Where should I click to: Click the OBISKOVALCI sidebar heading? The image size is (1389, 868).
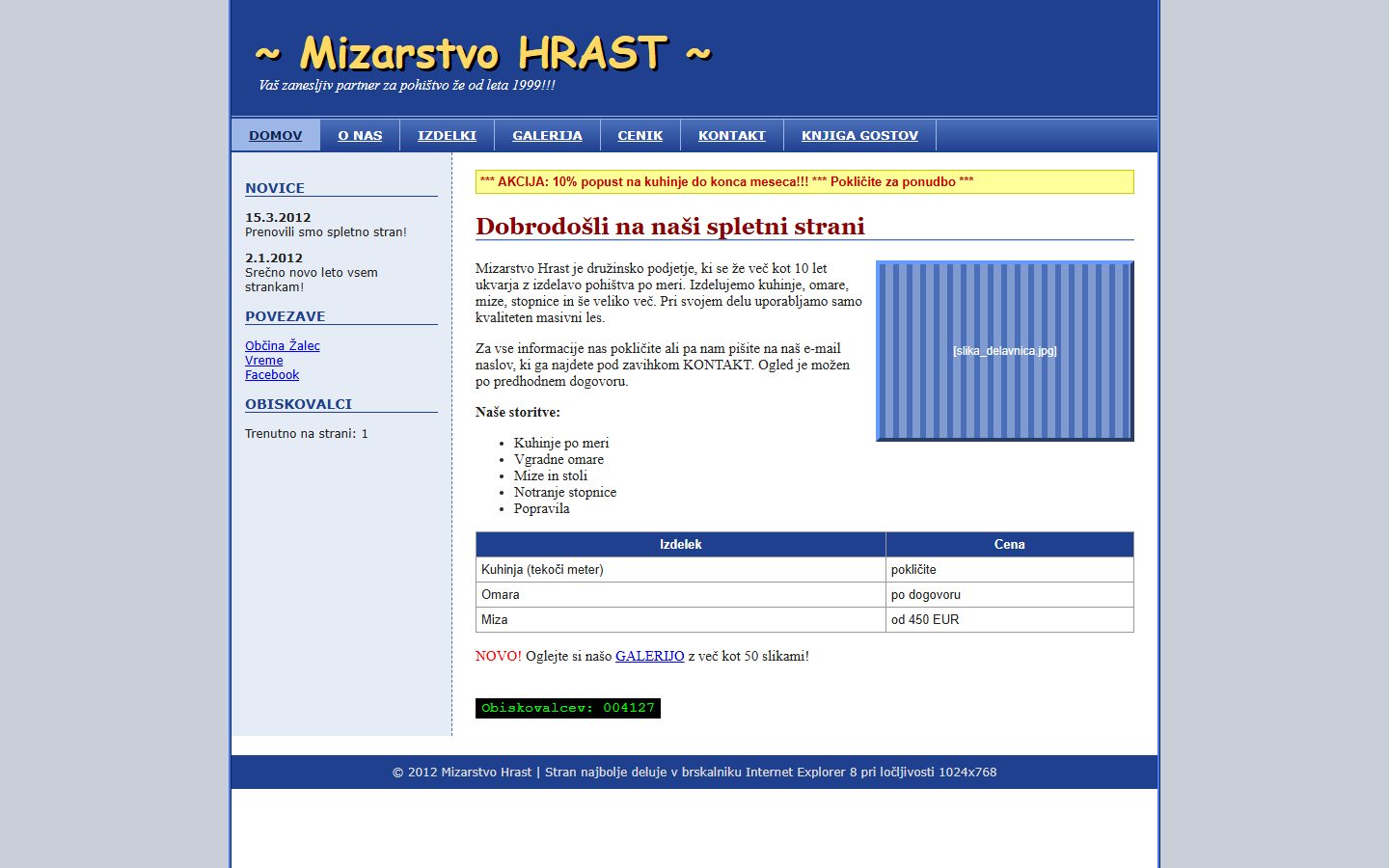tap(299, 404)
